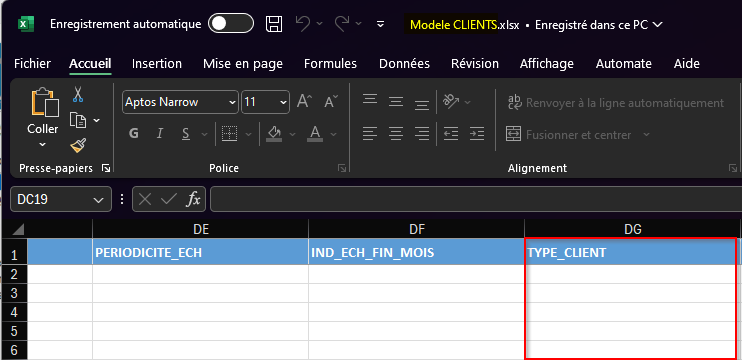Save the workbook with the floppy disk icon

tap(274, 24)
